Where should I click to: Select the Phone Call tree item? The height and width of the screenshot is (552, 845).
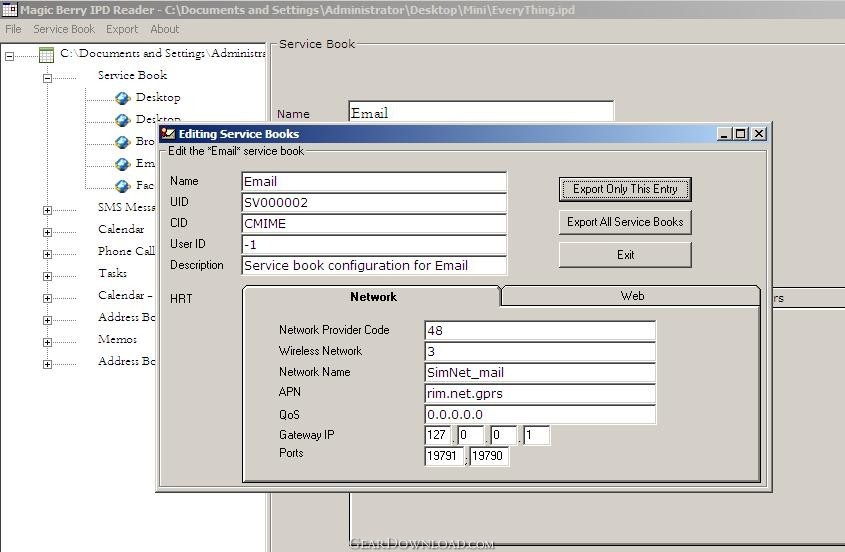click(x=126, y=251)
